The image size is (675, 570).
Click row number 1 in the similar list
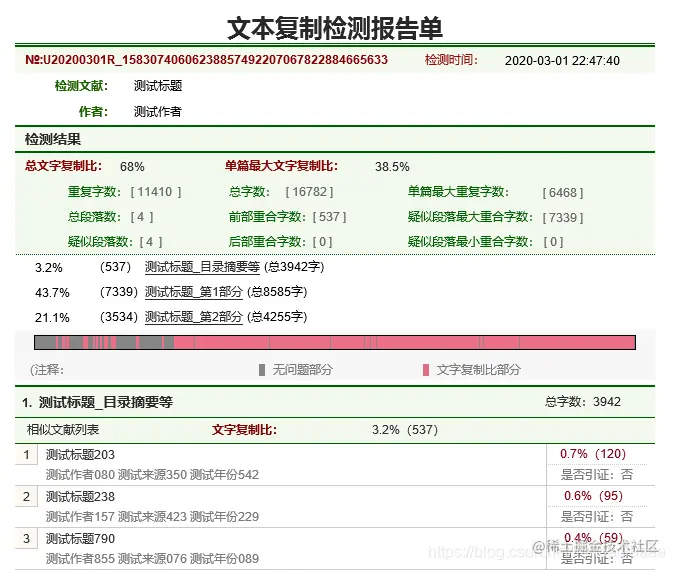click(x=26, y=455)
